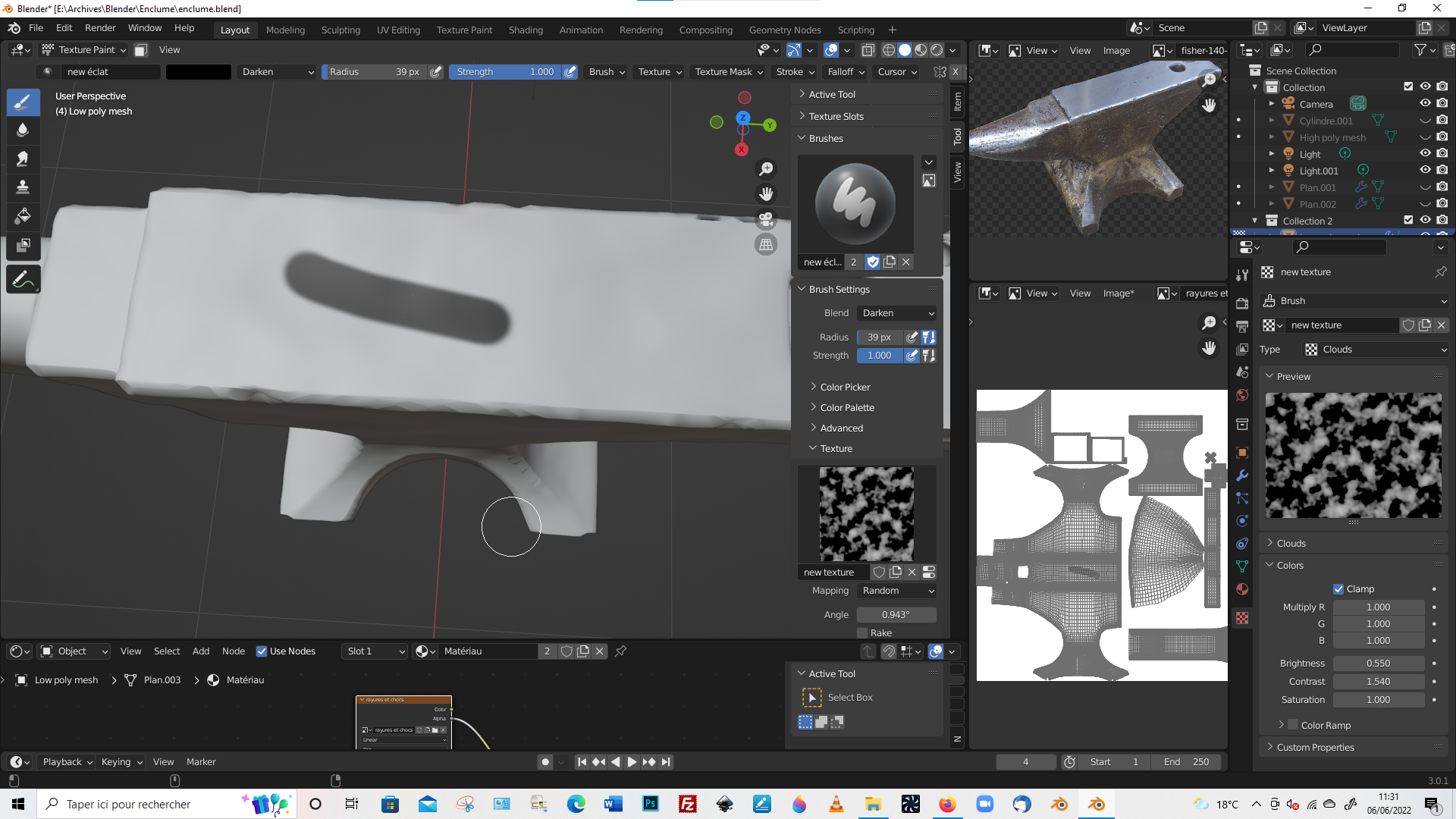Open texture Type Clouds dropdown
The image size is (1456, 819).
1375,350
